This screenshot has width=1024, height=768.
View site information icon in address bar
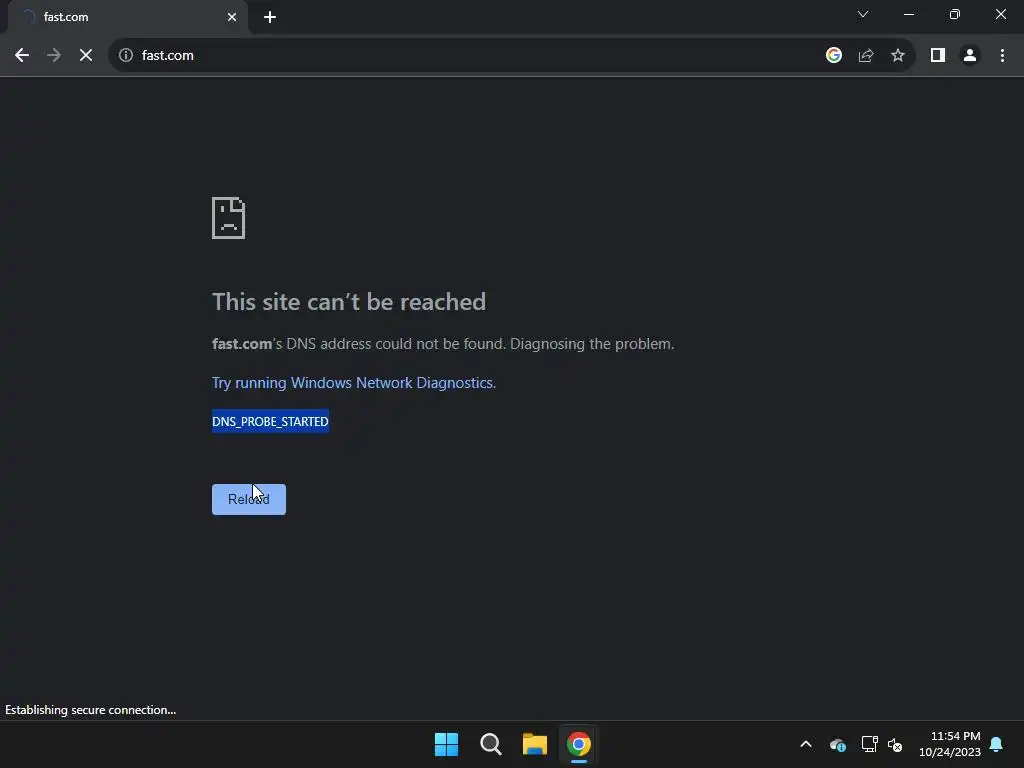pyautogui.click(x=126, y=56)
